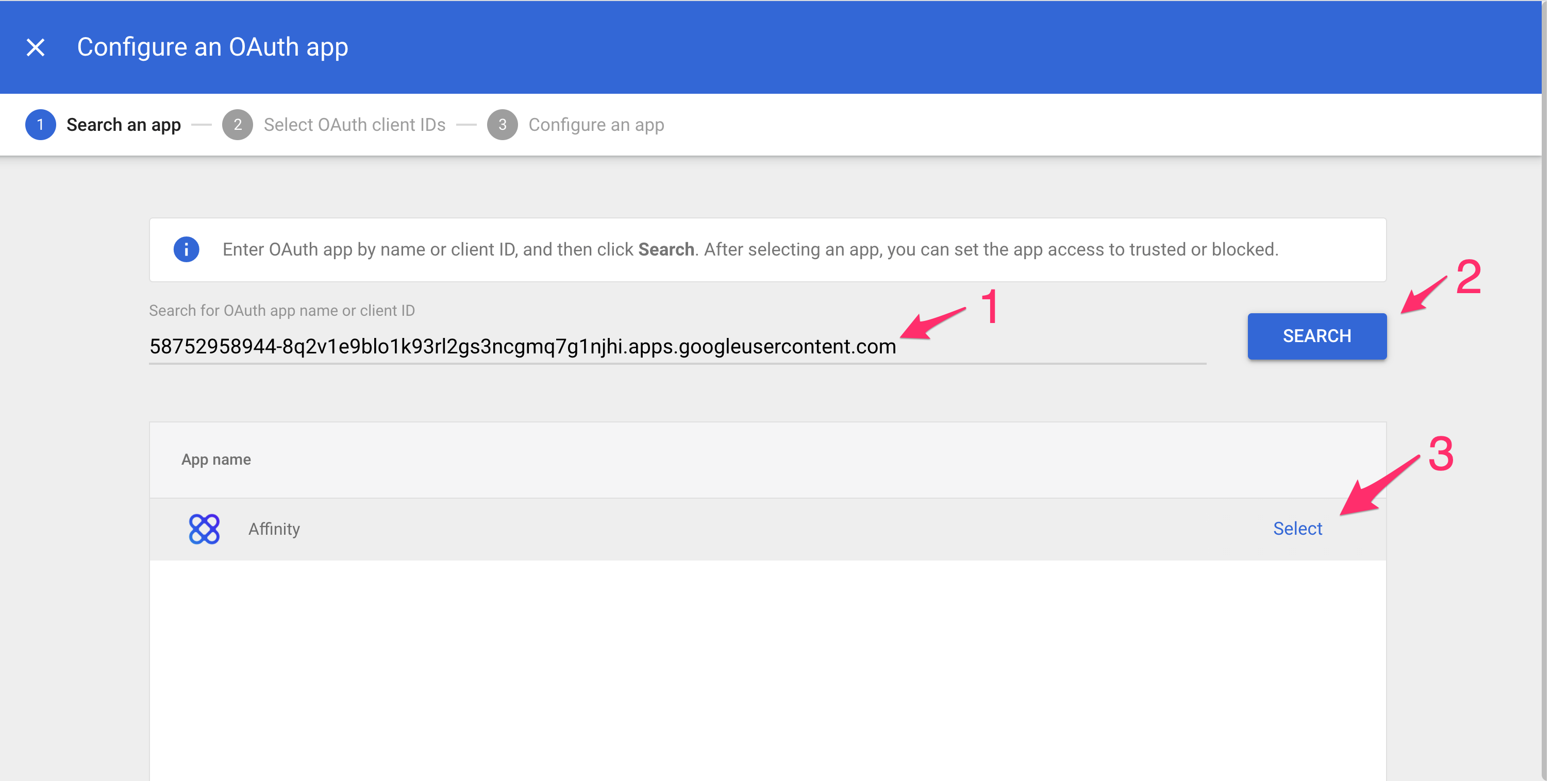Click the info banner instruction text
Viewport: 1568px width, 781px height.
750,249
